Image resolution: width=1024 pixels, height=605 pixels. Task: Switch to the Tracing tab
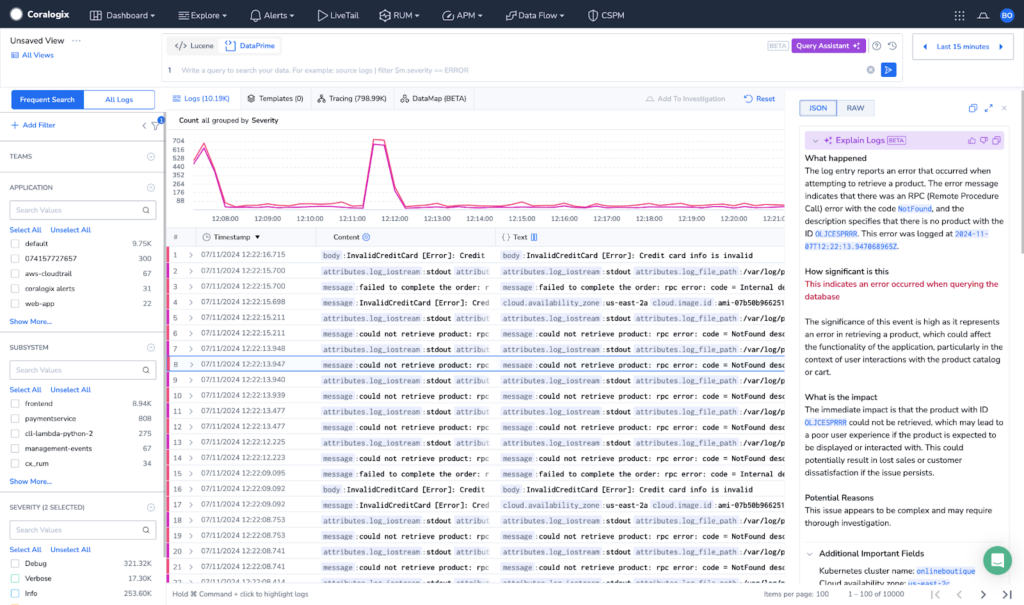click(x=352, y=99)
